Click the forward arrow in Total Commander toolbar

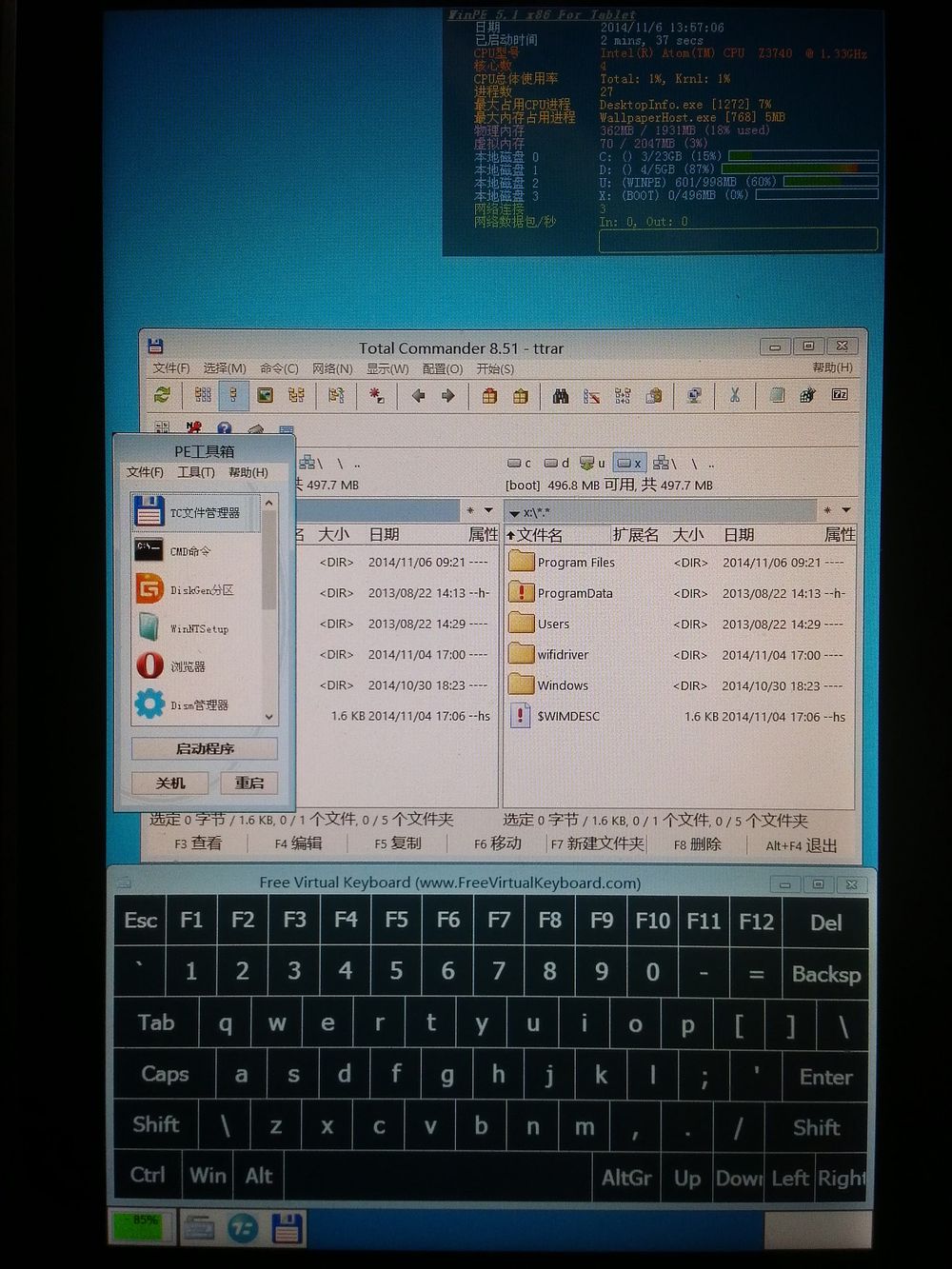click(447, 395)
